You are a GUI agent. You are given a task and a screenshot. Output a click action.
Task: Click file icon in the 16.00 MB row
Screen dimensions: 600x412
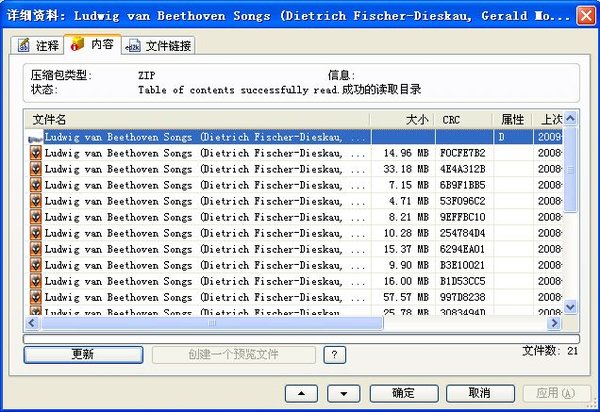(x=36, y=282)
